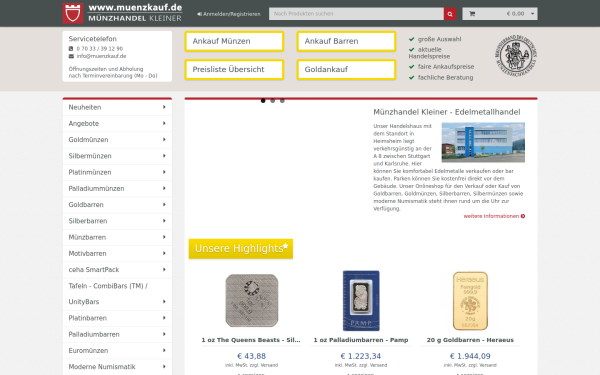Screen dimensions: 600x375
Task: Open the Angebote category
Action: 117,124
